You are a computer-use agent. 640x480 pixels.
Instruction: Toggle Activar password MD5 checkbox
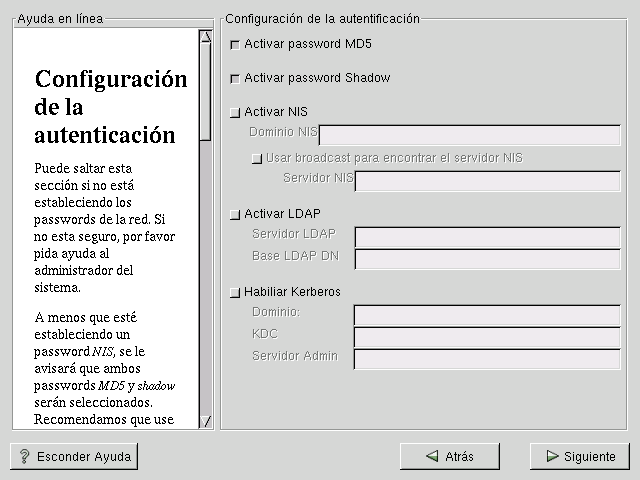tap(235, 45)
